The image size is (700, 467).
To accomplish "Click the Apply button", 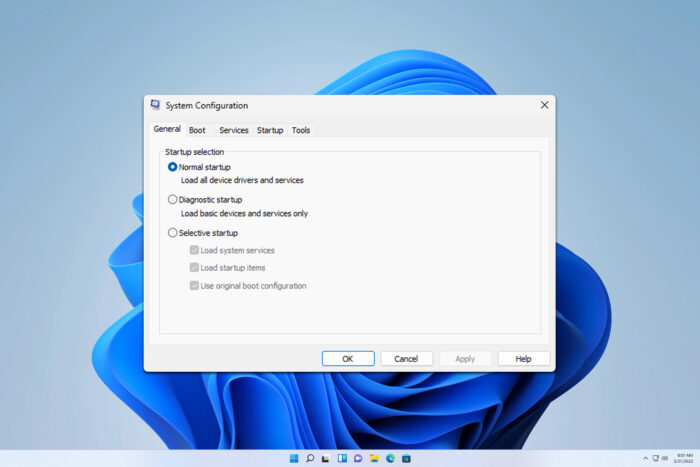I will 465,359.
